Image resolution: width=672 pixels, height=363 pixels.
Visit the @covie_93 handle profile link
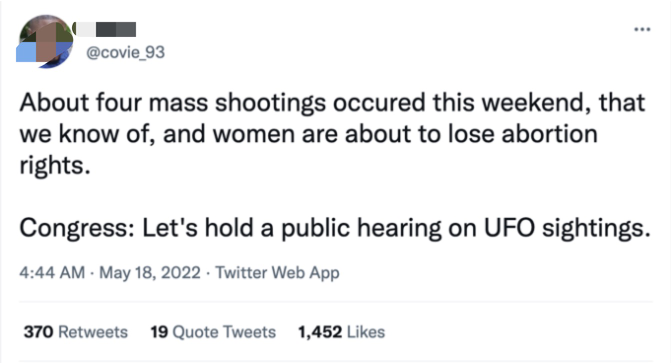pyautogui.click(x=125, y=52)
